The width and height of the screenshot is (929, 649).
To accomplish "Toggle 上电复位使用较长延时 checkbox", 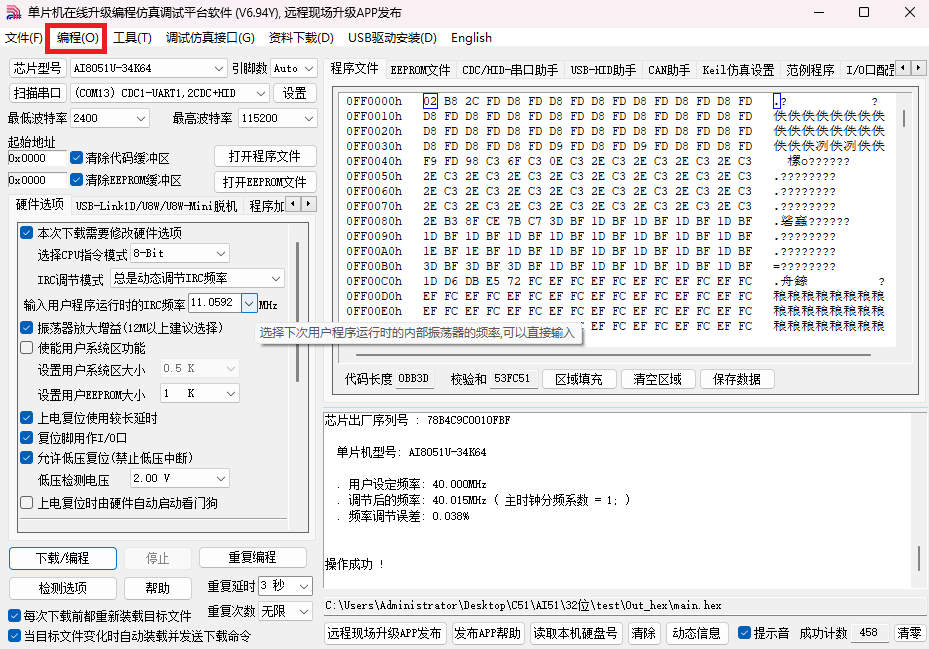I will (x=26, y=418).
